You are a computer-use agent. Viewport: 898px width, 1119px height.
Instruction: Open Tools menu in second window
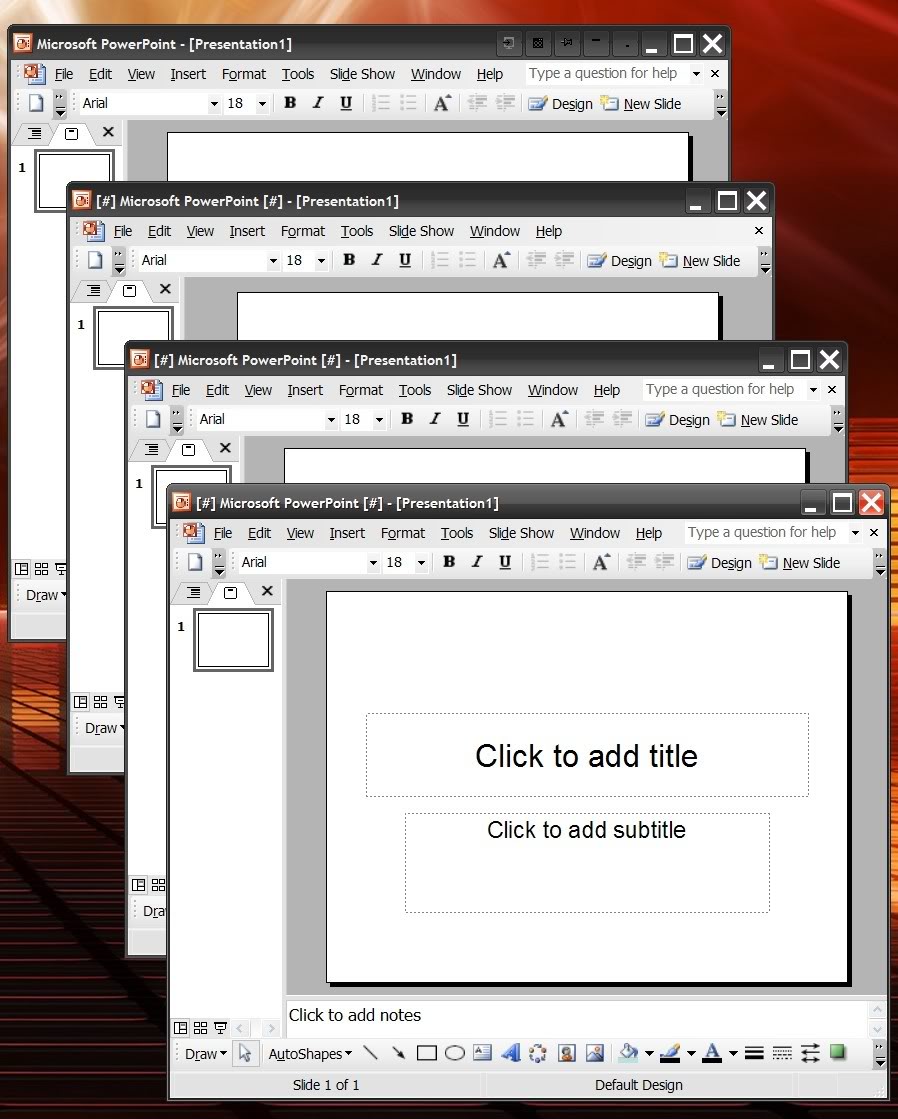(x=356, y=231)
